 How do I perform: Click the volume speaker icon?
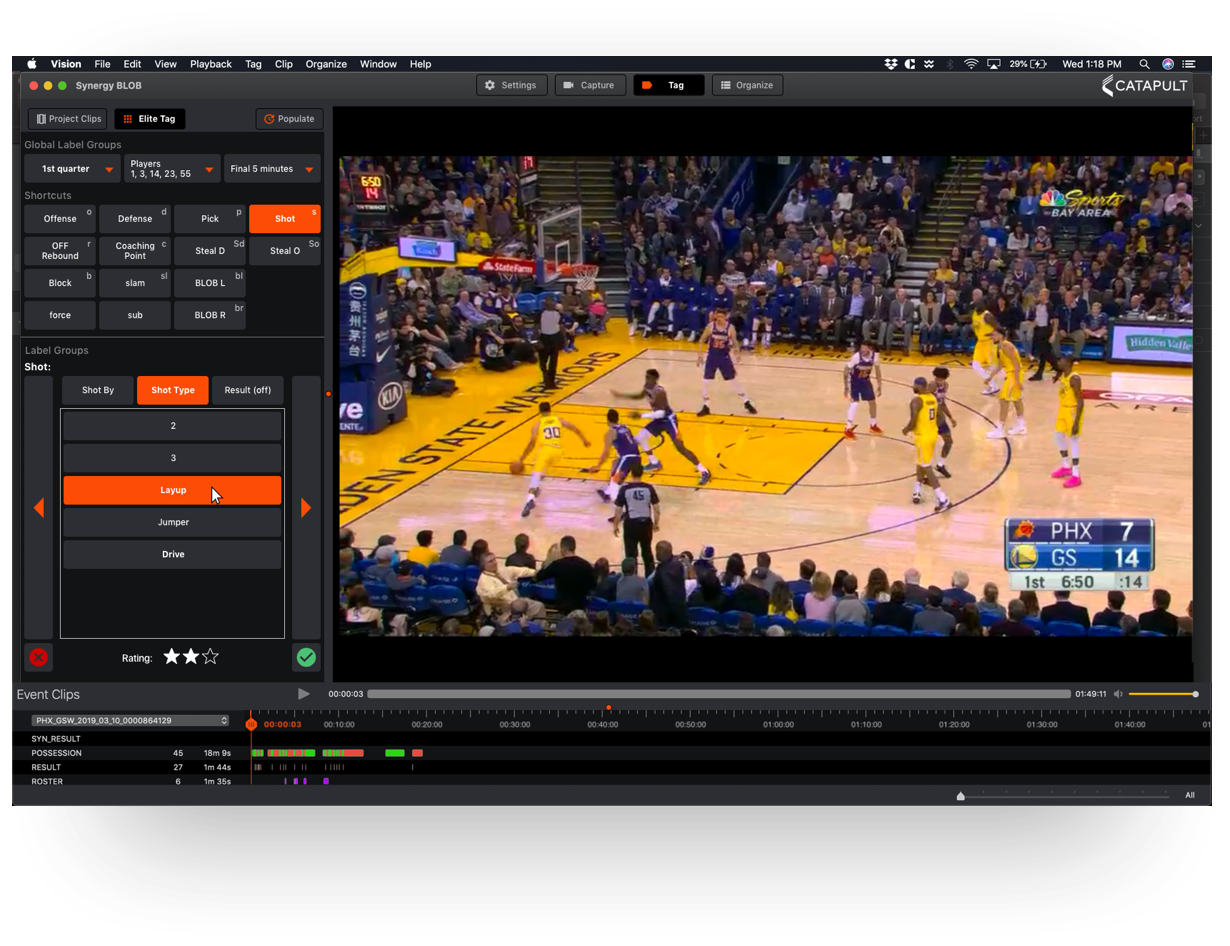tap(1118, 694)
